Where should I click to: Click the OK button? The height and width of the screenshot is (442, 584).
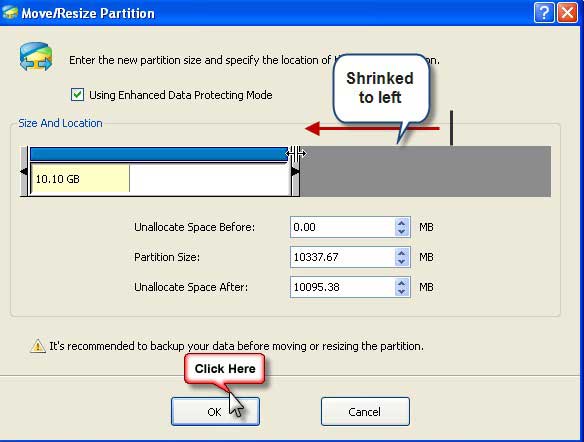(x=215, y=411)
